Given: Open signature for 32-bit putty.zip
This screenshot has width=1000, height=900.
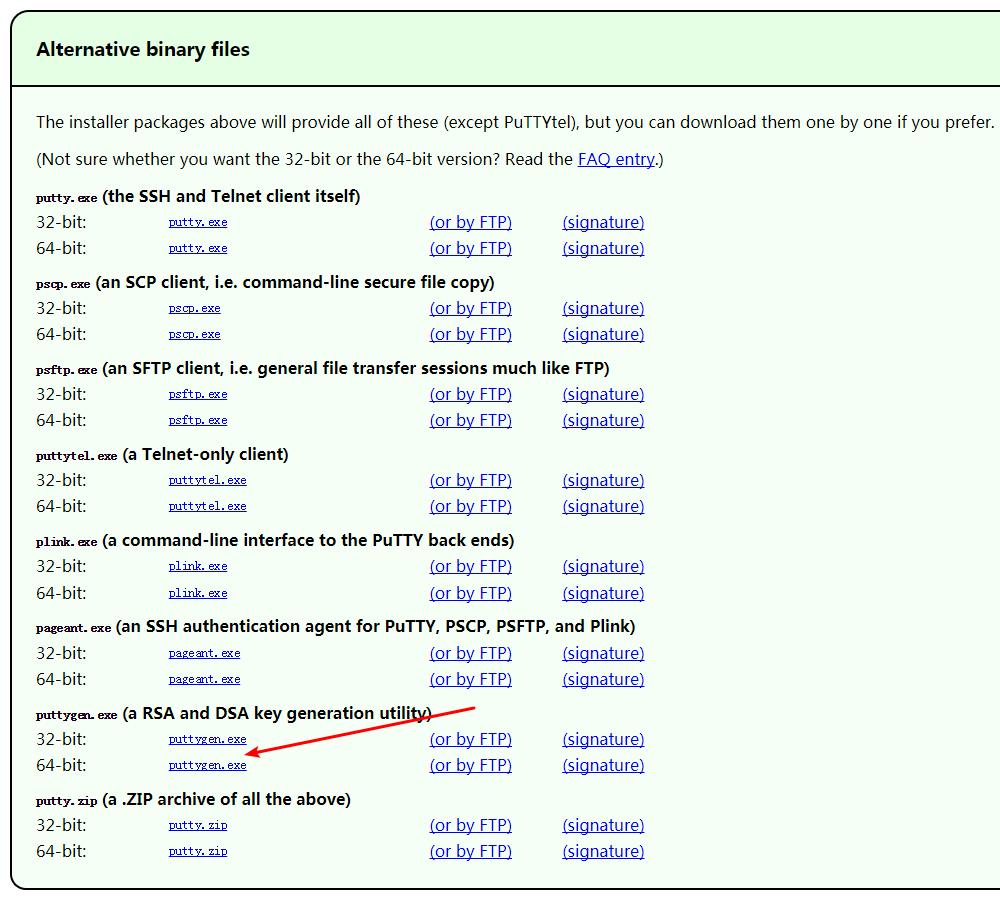Looking at the screenshot, I should 603,826.
